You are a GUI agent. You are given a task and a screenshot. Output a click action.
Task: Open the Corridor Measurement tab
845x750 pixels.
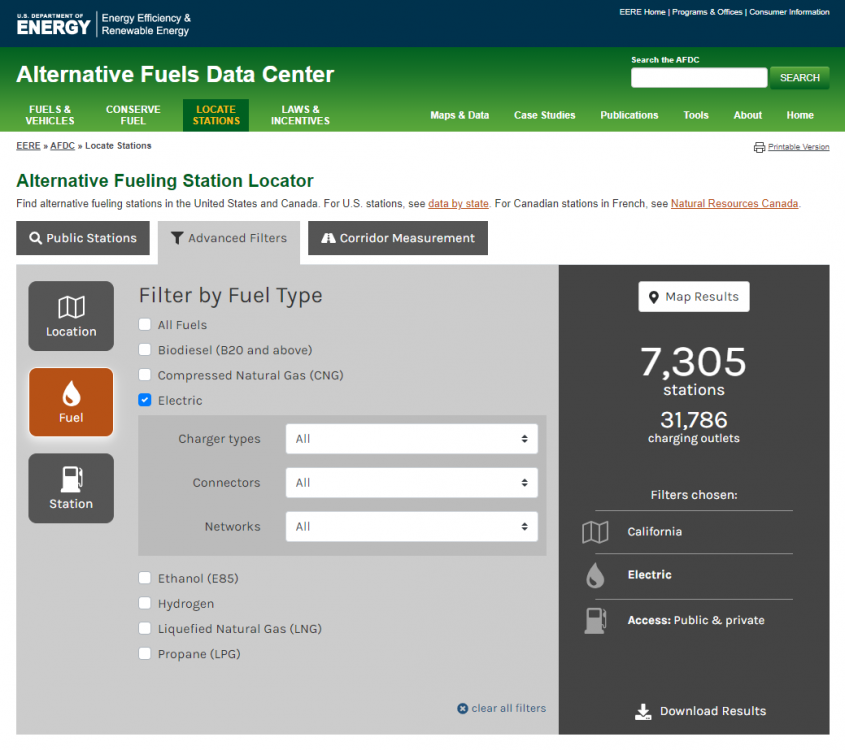[x=397, y=238]
